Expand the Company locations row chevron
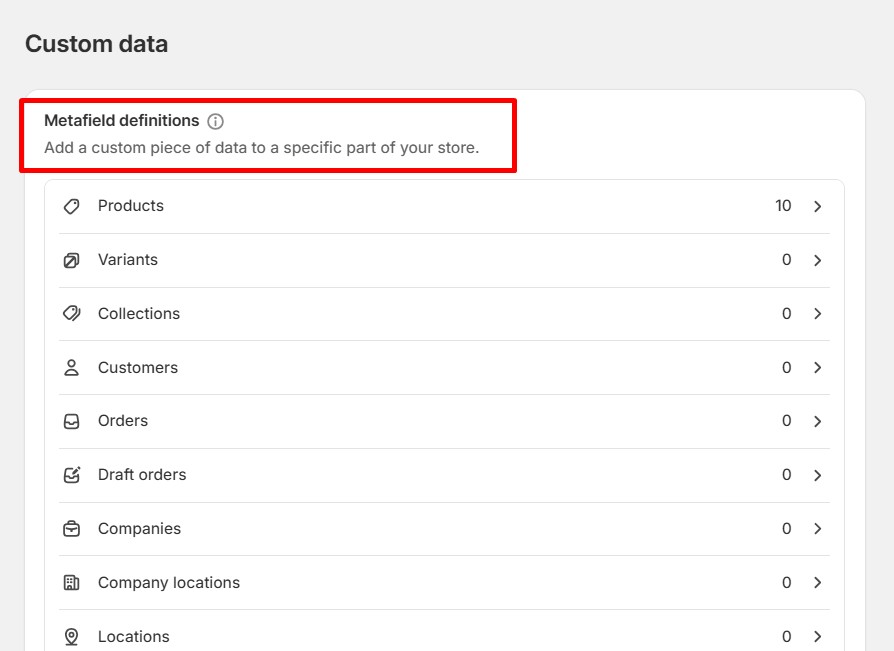 818,583
